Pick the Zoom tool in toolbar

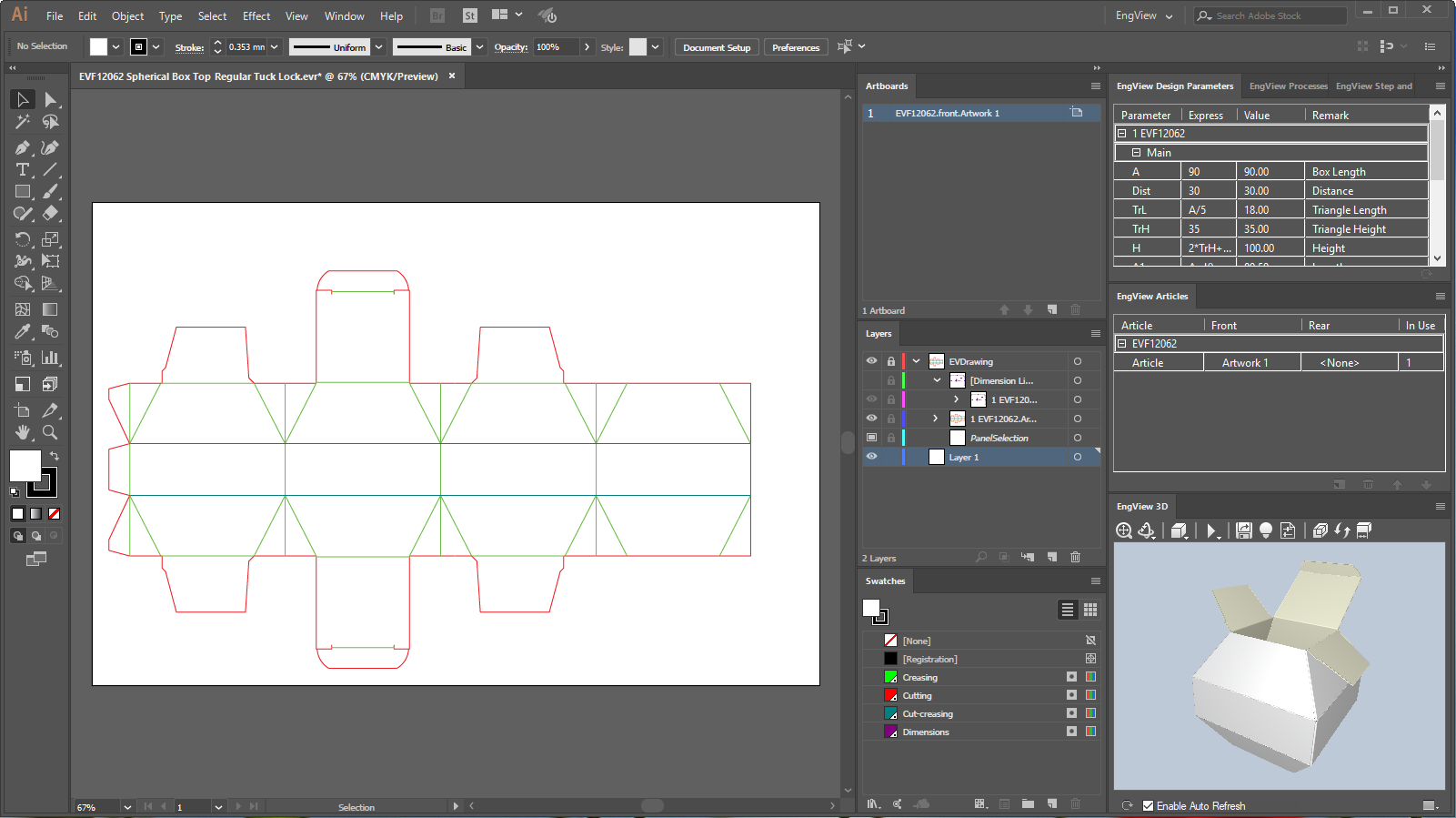50,433
